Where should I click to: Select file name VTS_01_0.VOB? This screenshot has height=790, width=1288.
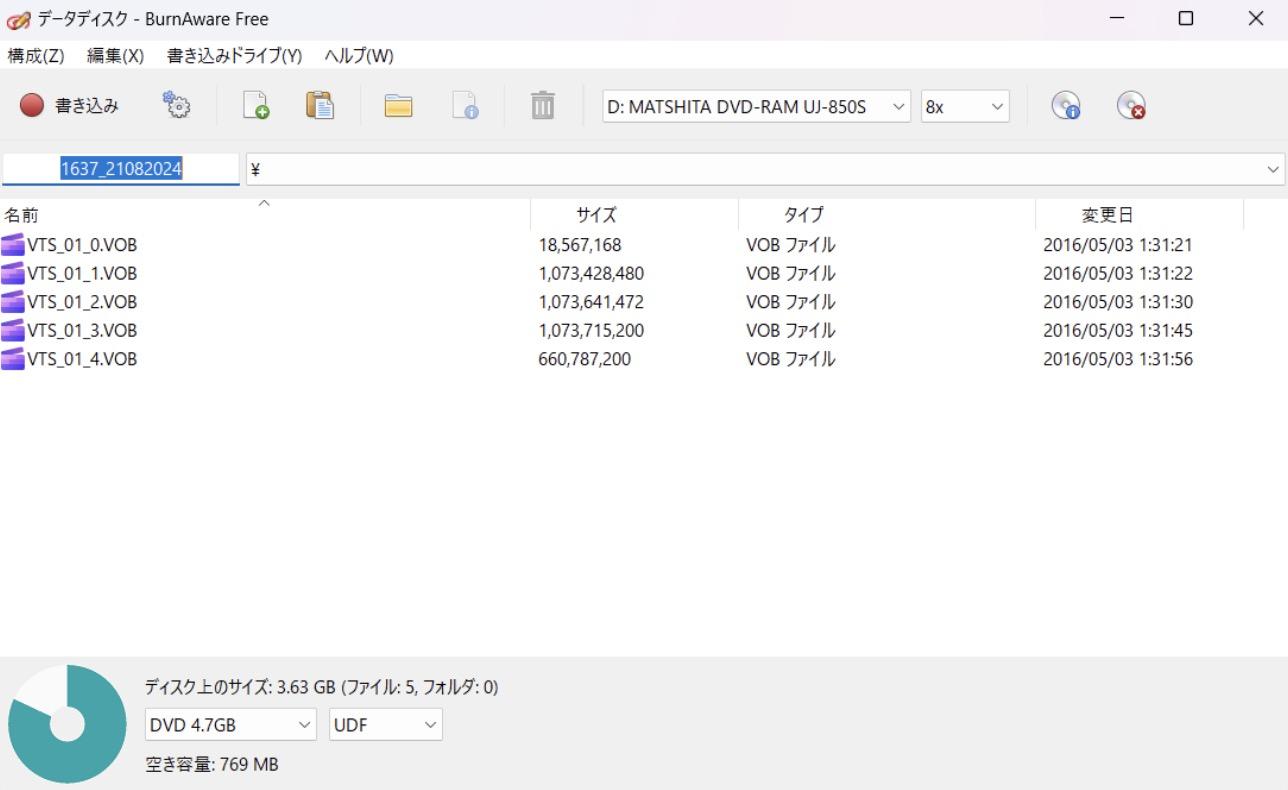click(x=82, y=245)
